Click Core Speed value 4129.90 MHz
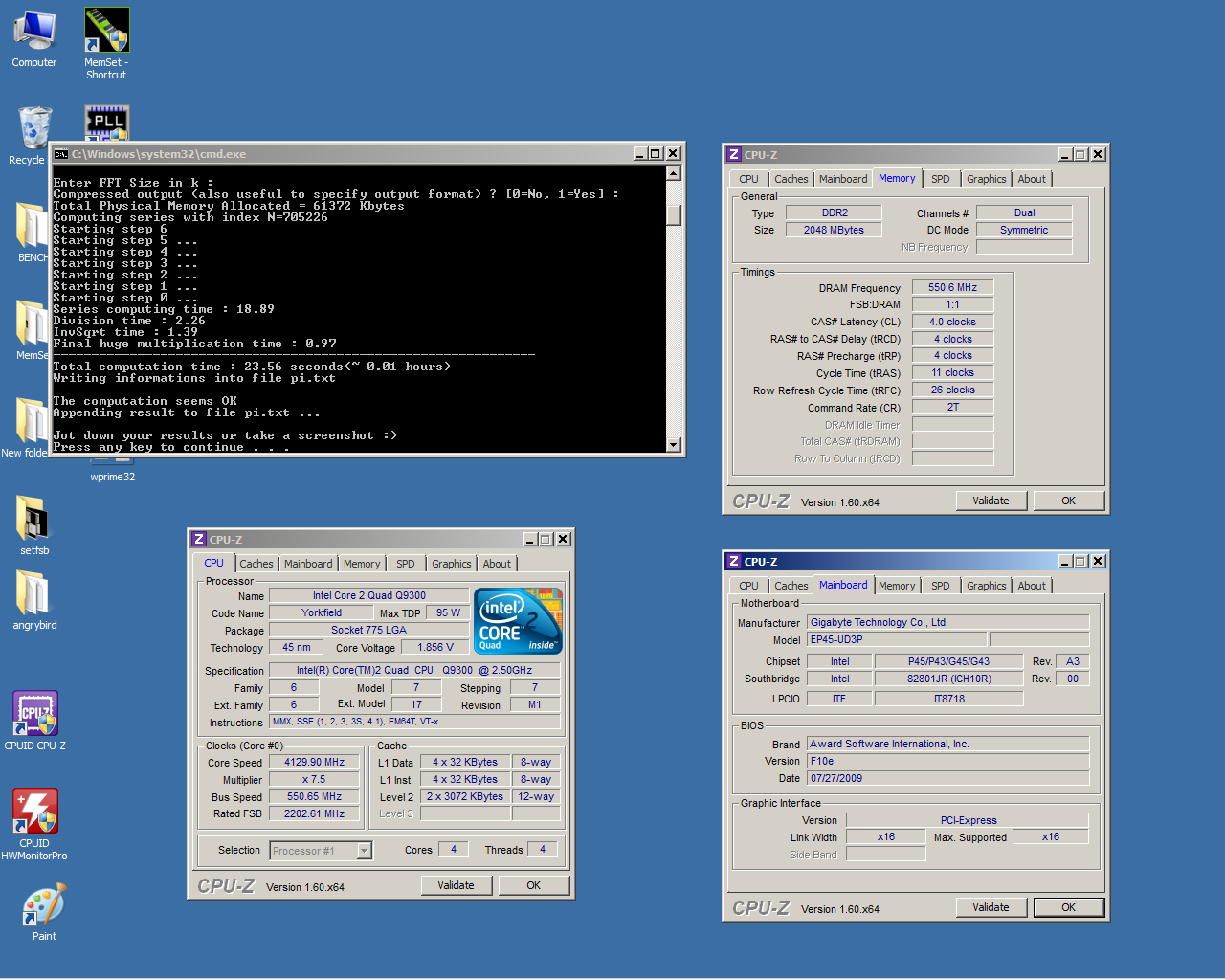 click(314, 762)
